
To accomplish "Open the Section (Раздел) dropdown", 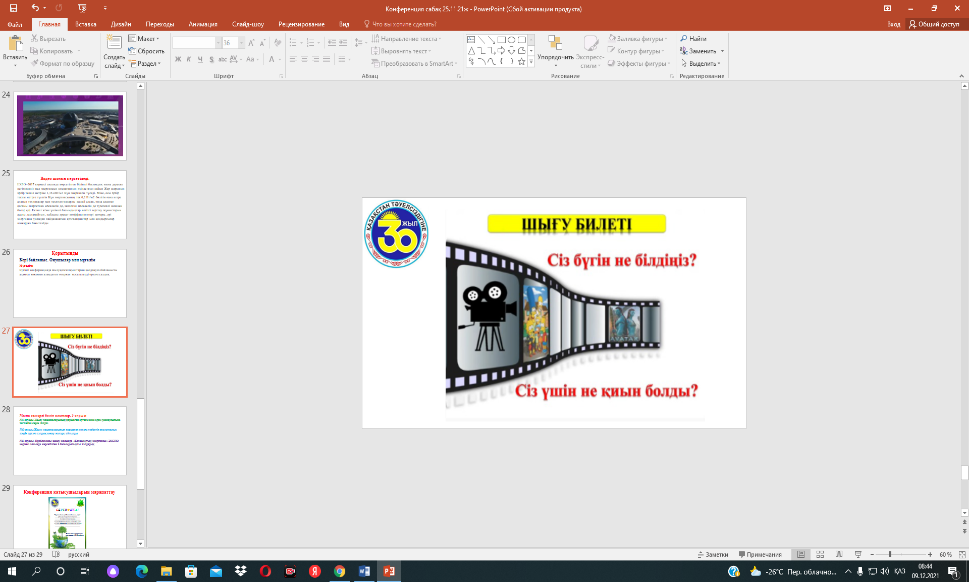I will click(146, 62).
